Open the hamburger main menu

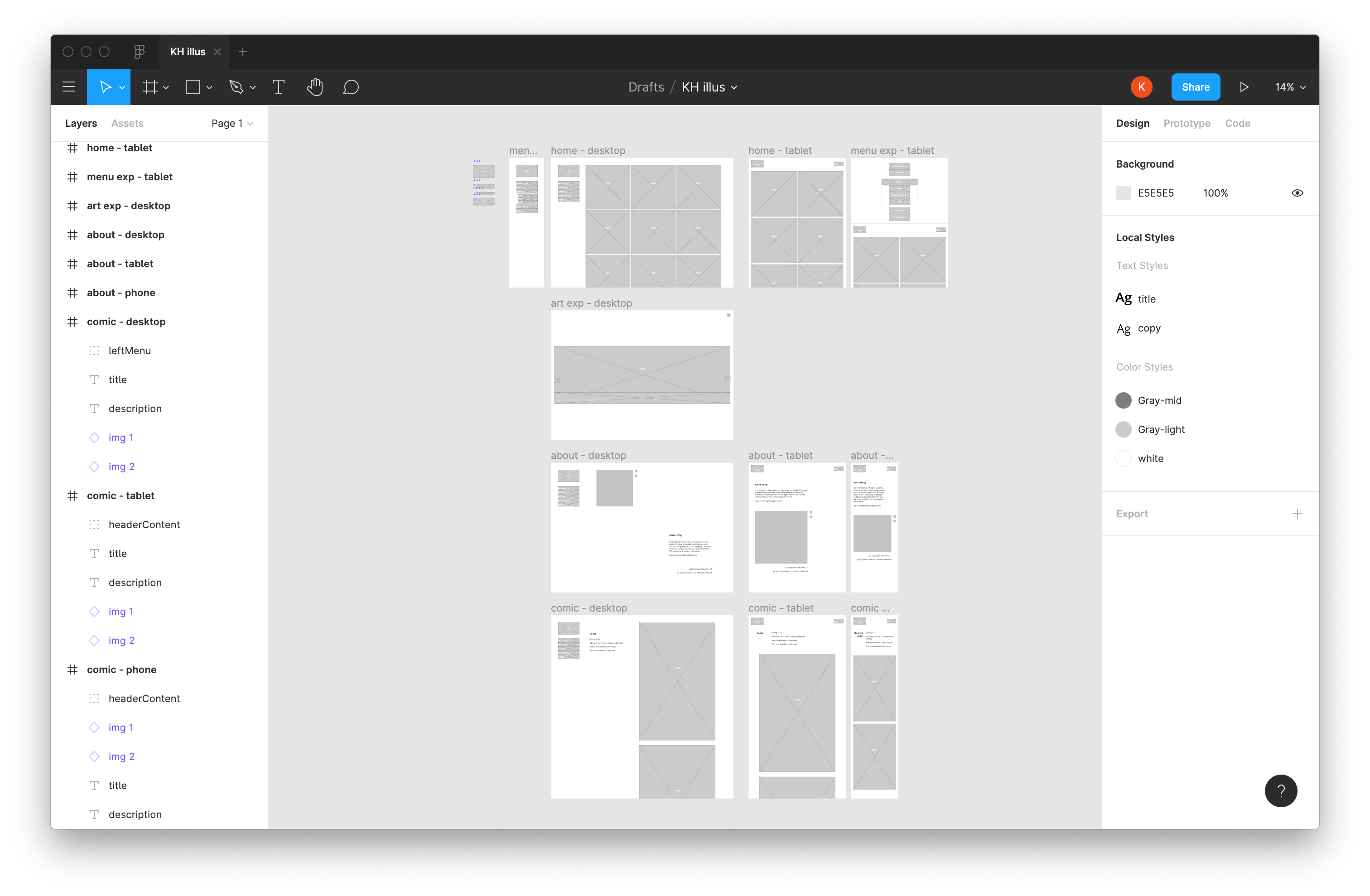click(x=68, y=87)
